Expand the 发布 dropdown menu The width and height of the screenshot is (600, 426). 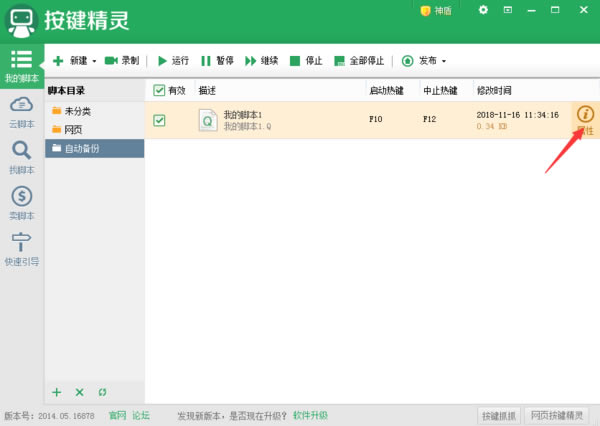point(444,61)
